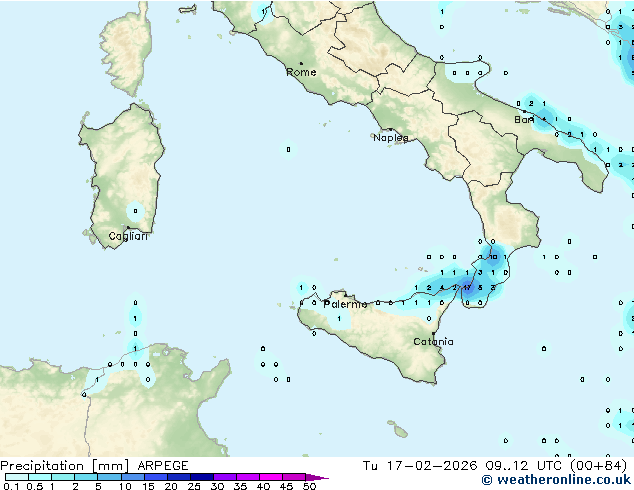Click the 17 mm value near Messina strait

coord(467,288)
